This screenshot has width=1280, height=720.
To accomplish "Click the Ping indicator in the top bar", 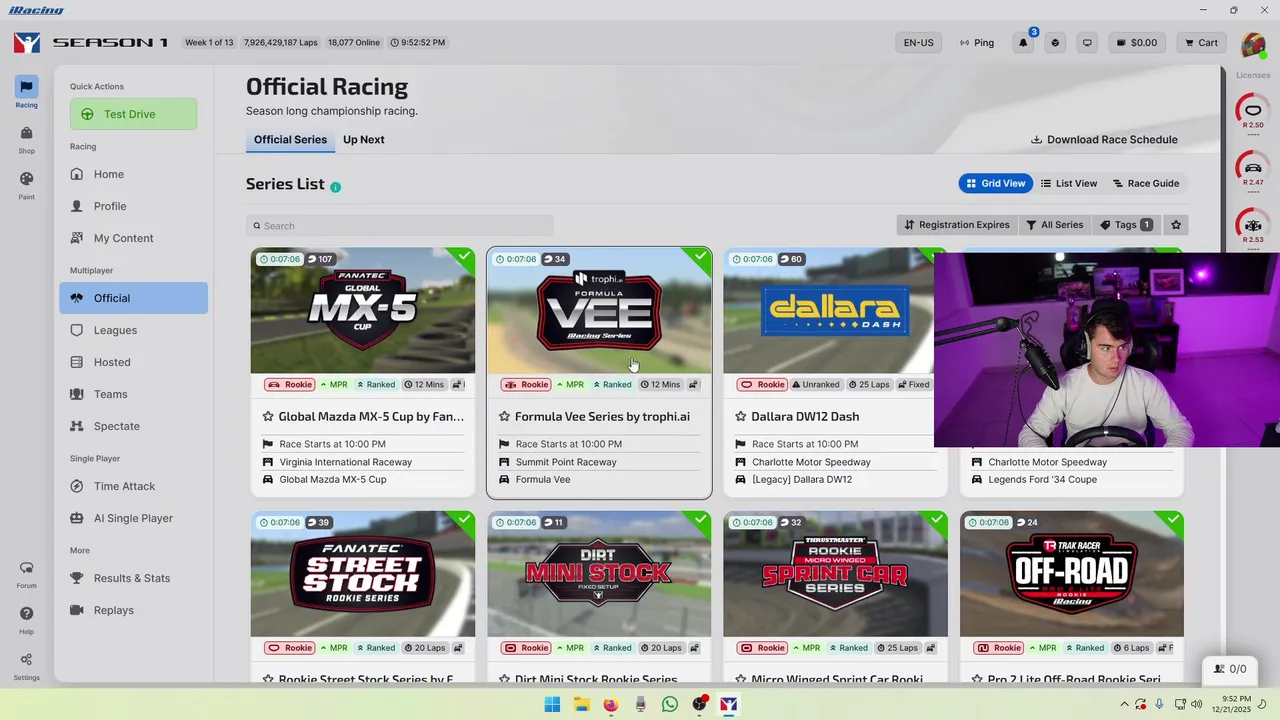I will (977, 43).
